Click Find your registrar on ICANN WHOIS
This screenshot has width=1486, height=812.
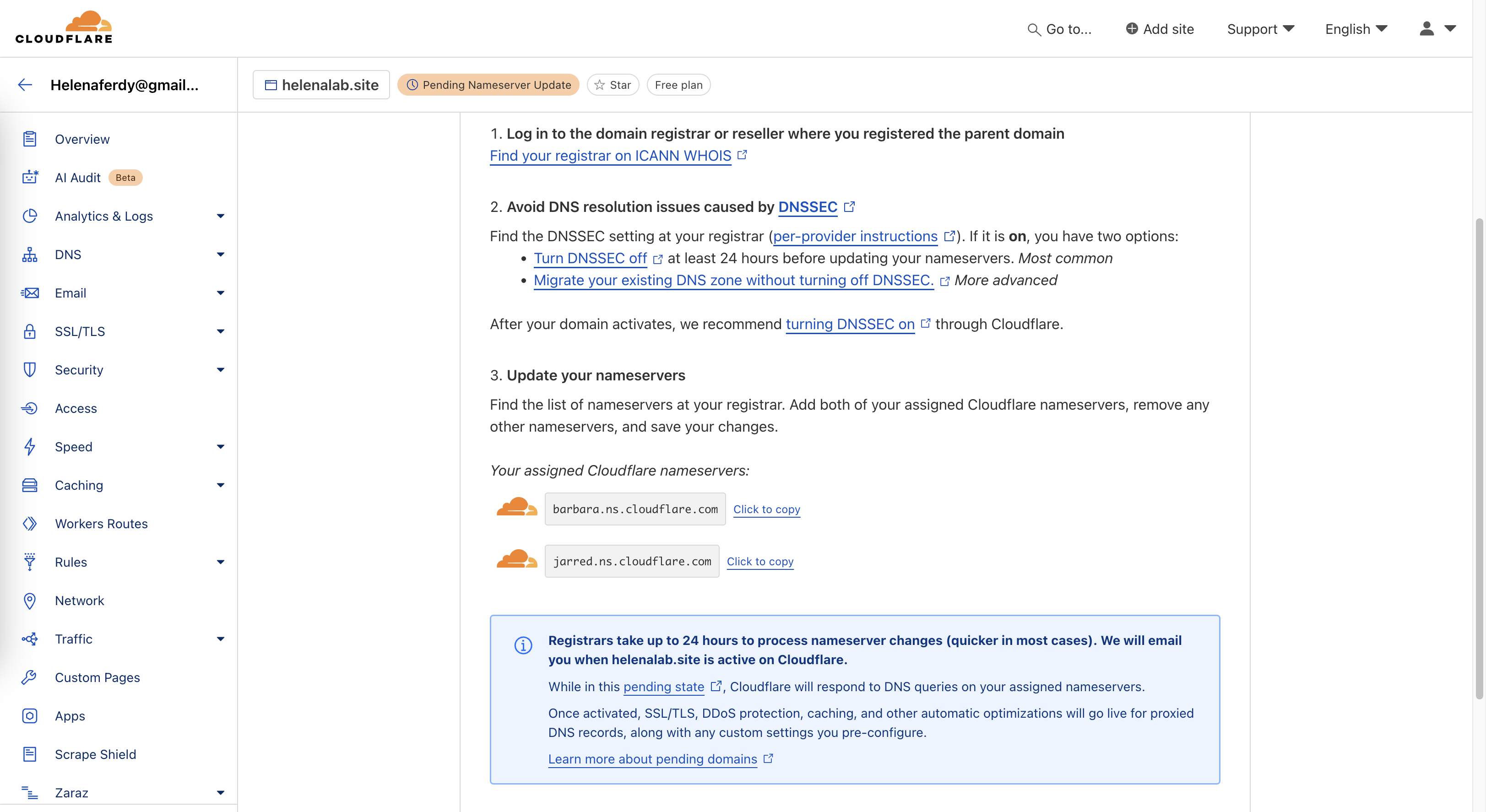click(x=610, y=156)
